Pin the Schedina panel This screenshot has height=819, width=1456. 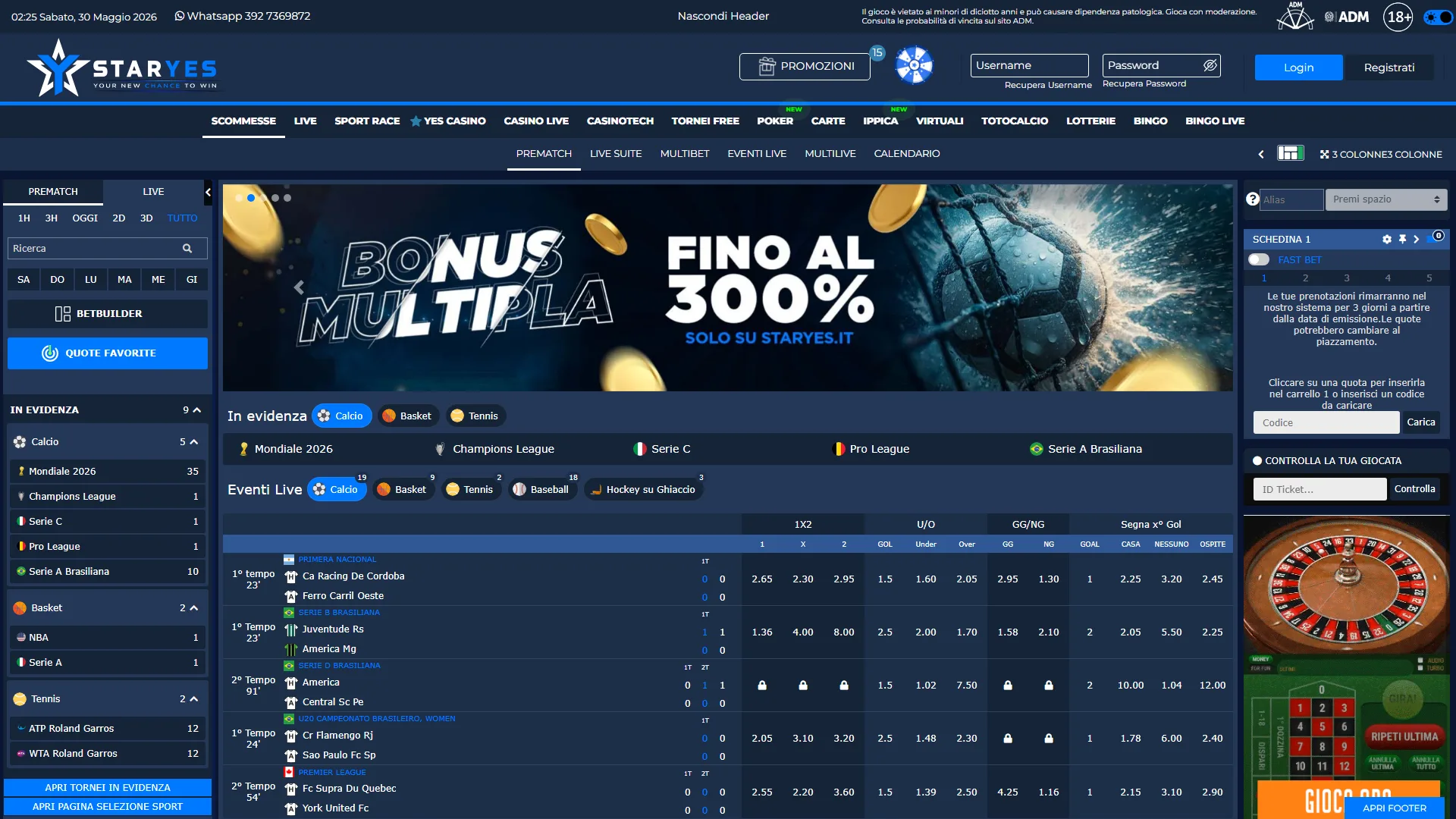coord(1402,239)
